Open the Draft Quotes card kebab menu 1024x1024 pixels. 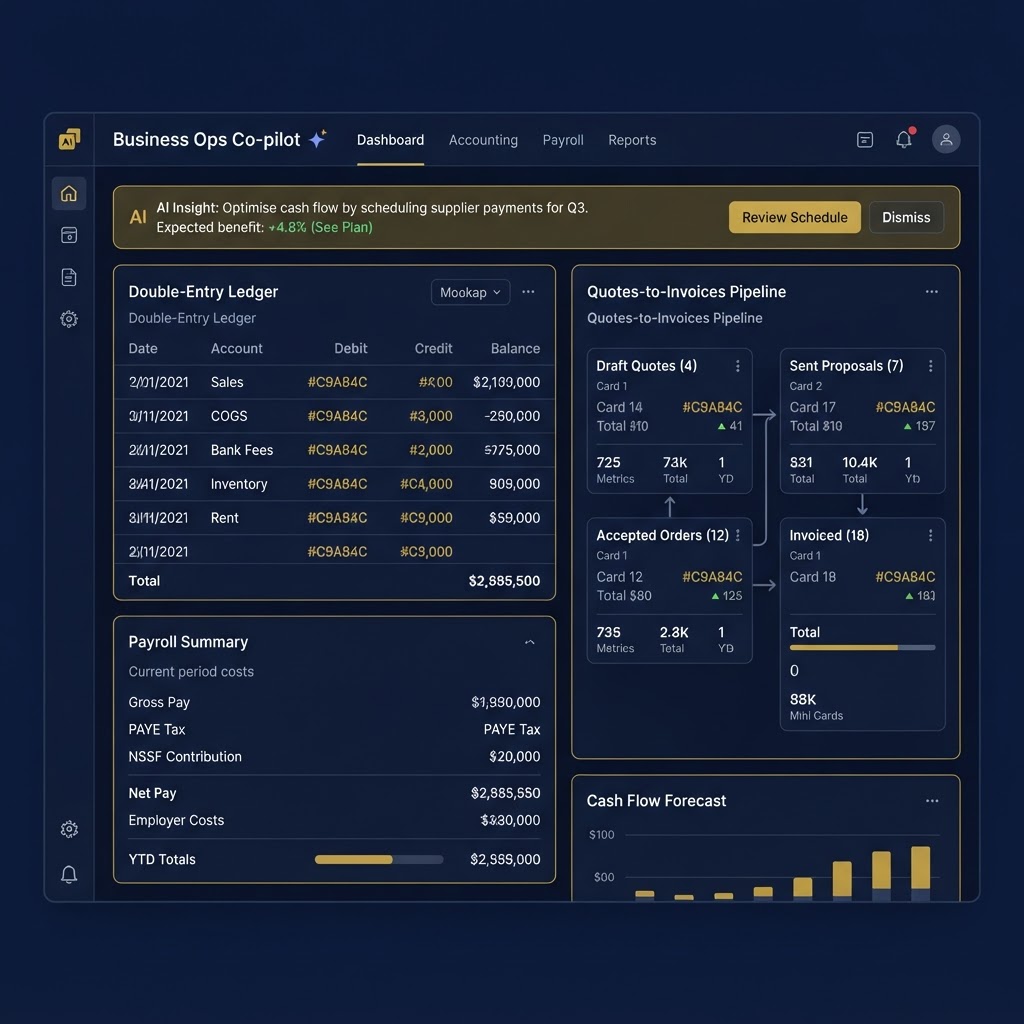point(738,366)
